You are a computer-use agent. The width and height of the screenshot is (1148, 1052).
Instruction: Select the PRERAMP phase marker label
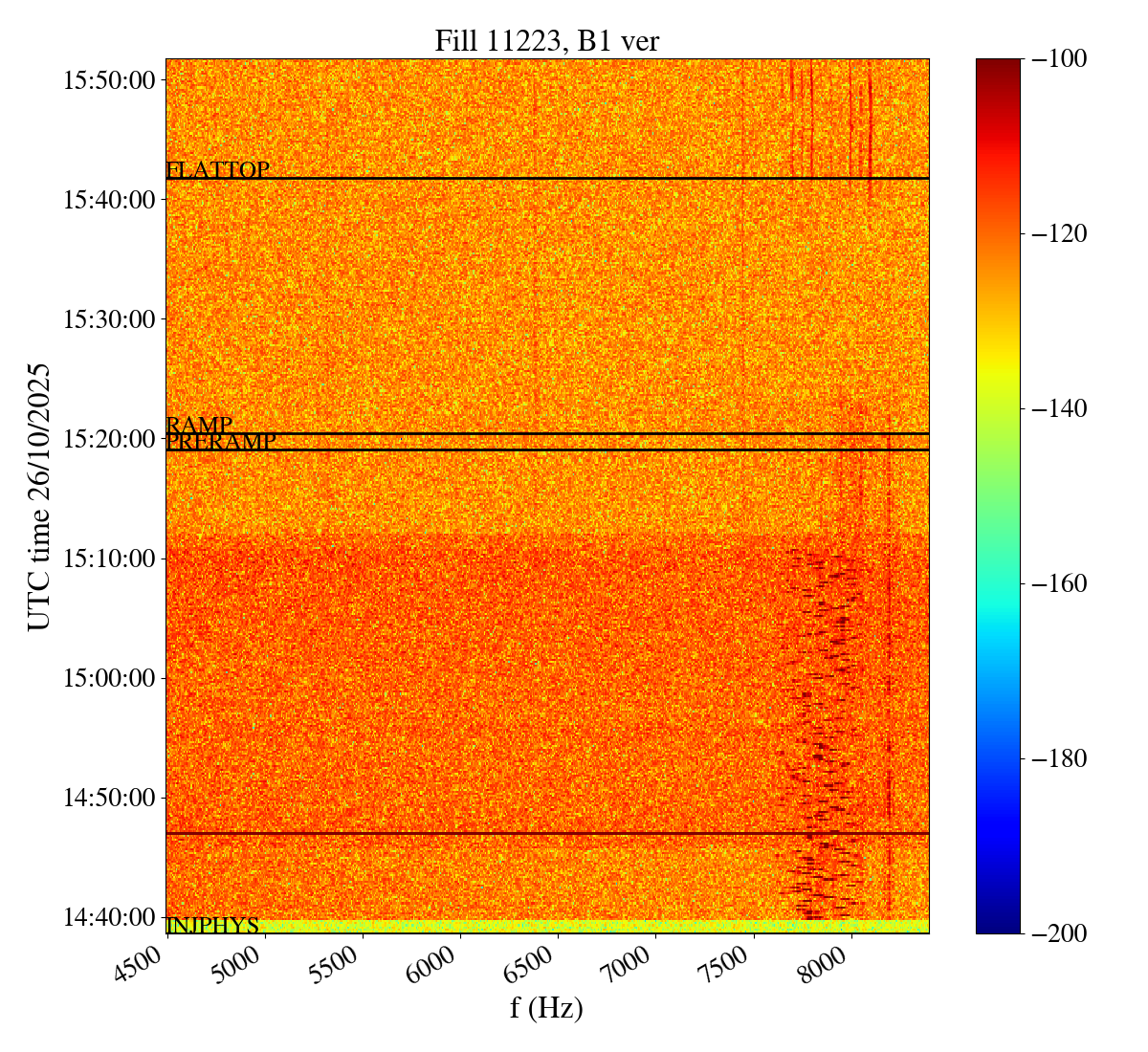(x=221, y=442)
